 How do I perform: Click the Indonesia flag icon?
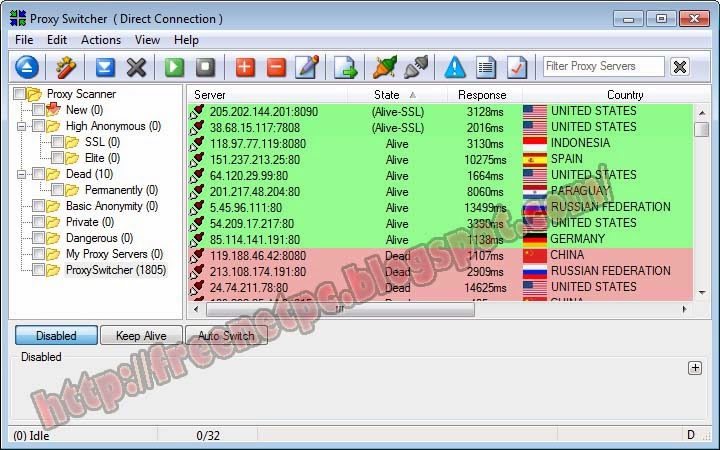point(534,143)
